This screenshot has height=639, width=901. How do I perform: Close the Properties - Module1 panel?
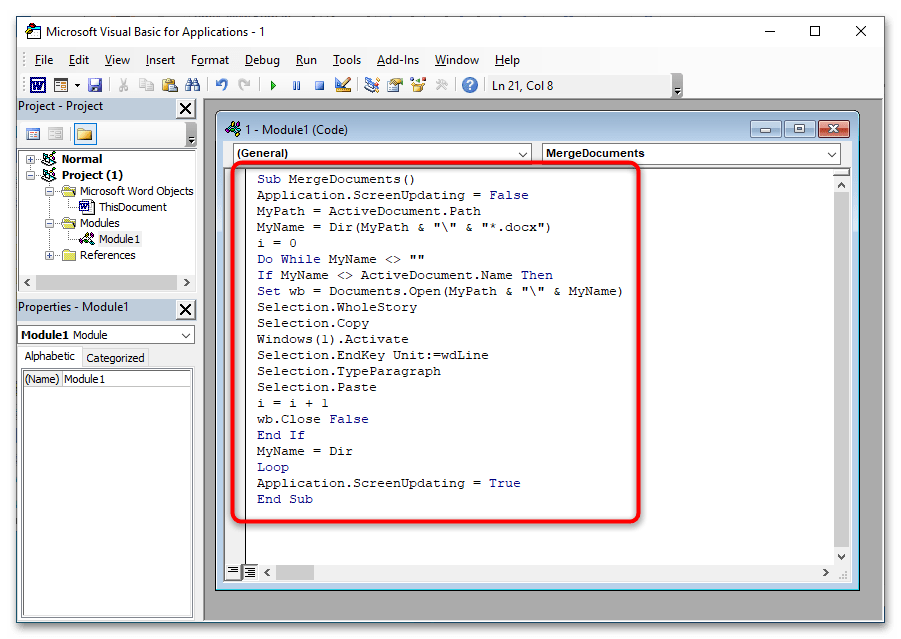click(185, 309)
